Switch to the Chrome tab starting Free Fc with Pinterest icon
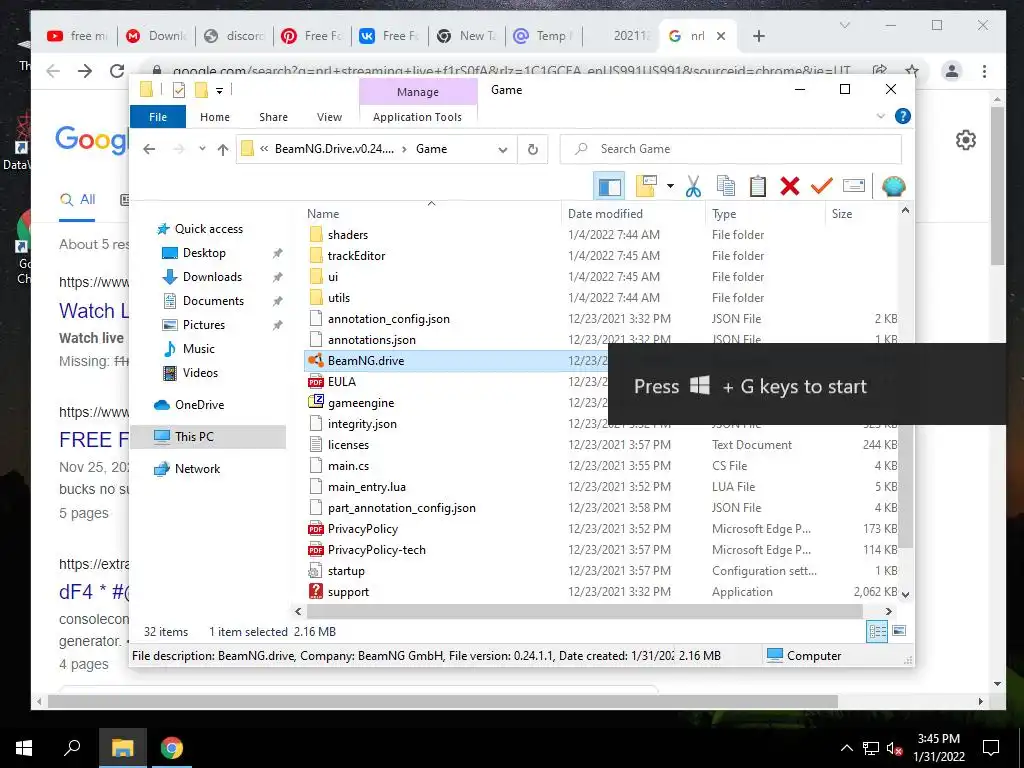 pos(312,36)
